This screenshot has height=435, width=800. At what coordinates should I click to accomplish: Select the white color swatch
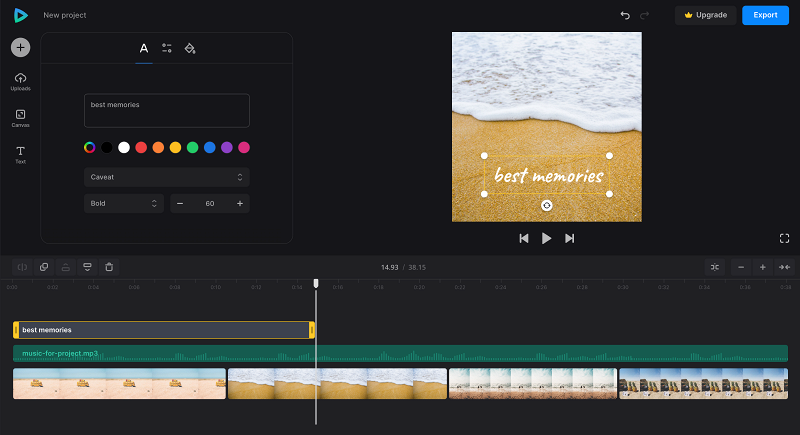click(x=124, y=147)
